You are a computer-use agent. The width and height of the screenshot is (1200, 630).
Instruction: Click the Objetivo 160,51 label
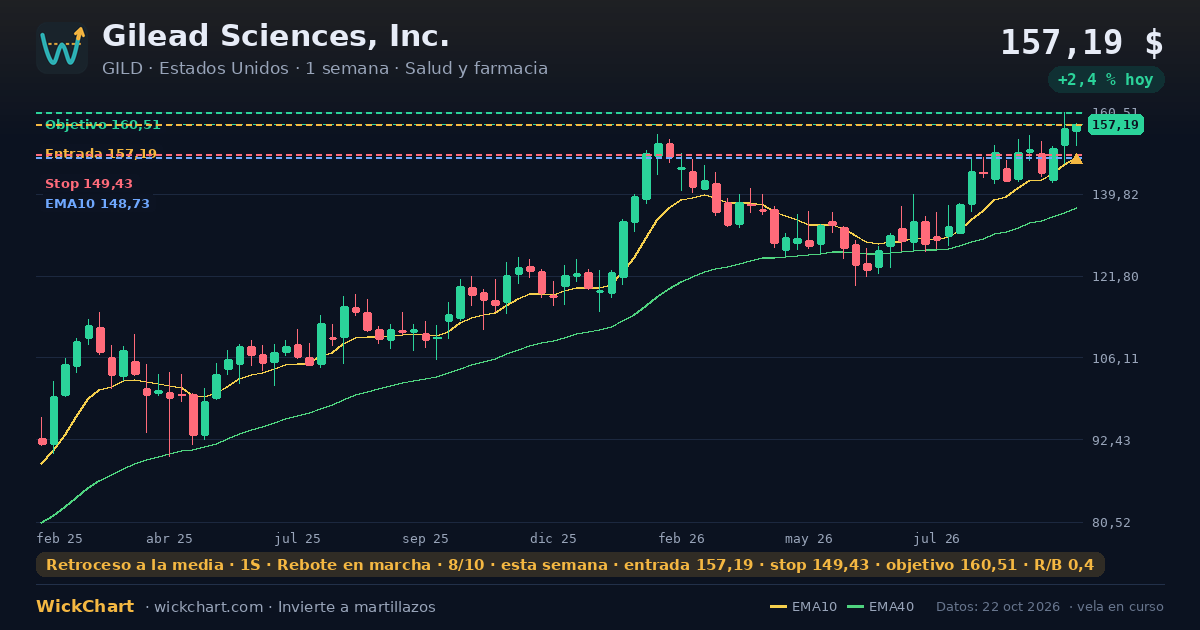pos(103,124)
